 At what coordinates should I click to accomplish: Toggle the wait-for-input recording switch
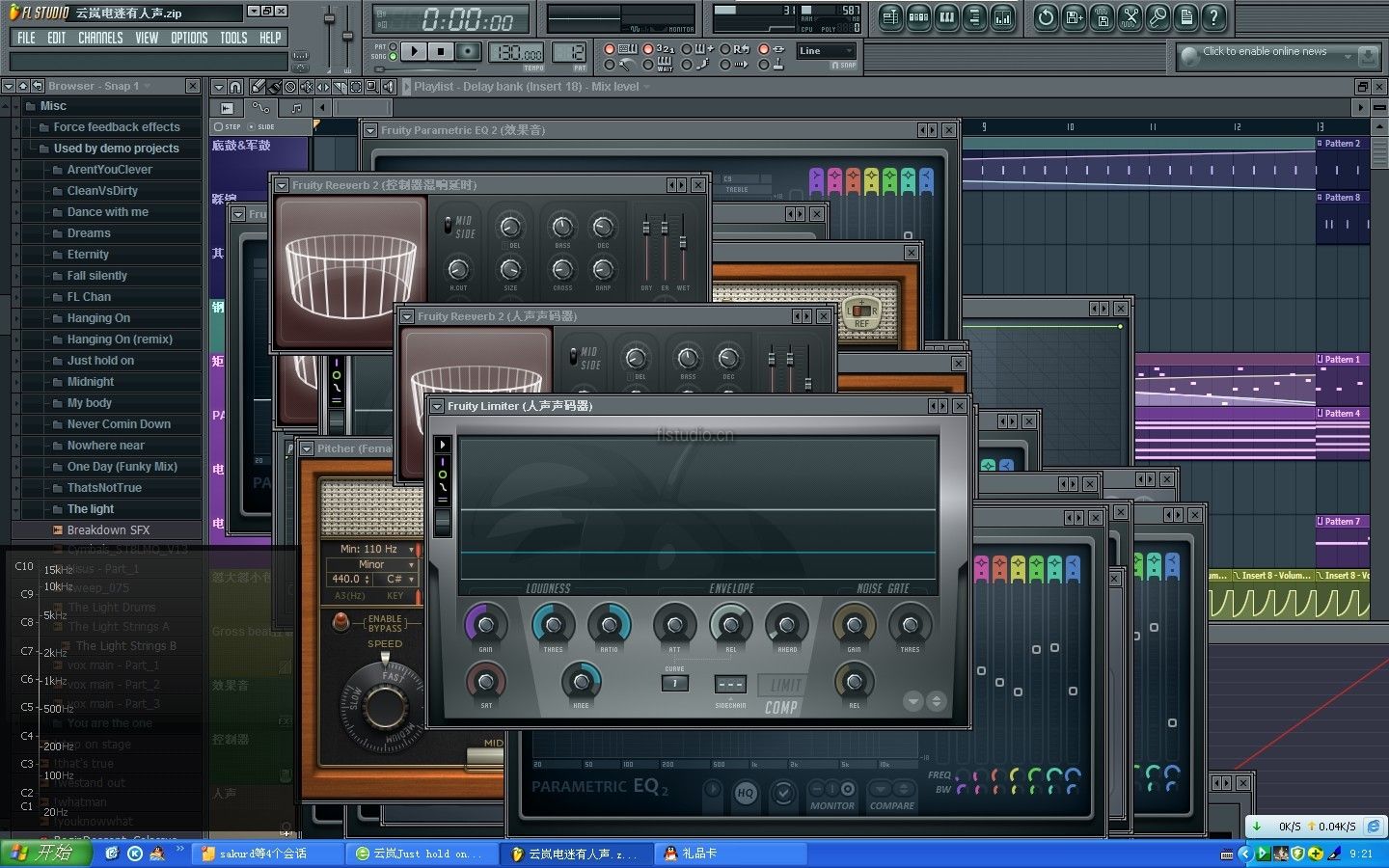(x=648, y=65)
